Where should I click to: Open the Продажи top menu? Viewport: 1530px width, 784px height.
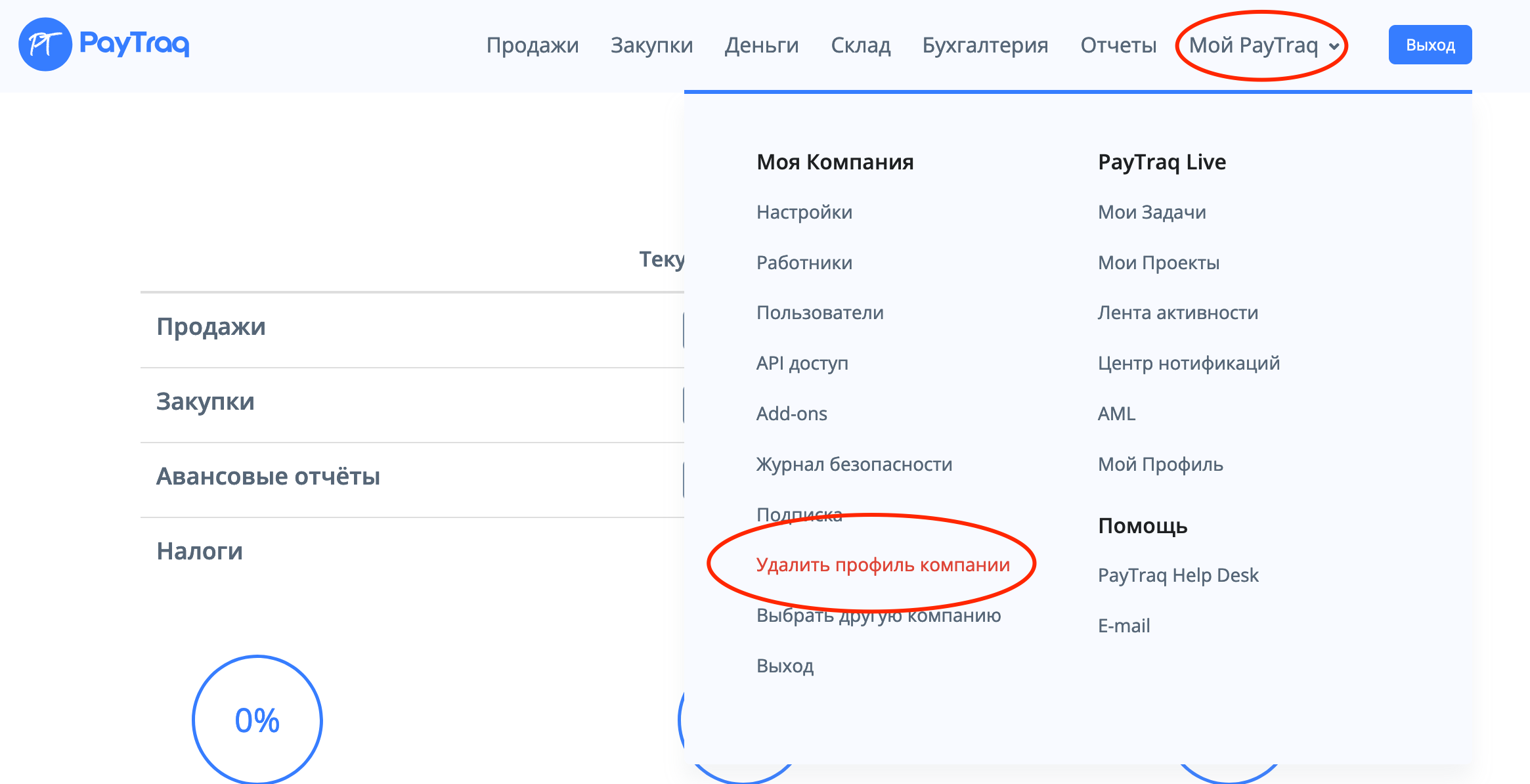tap(532, 45)
